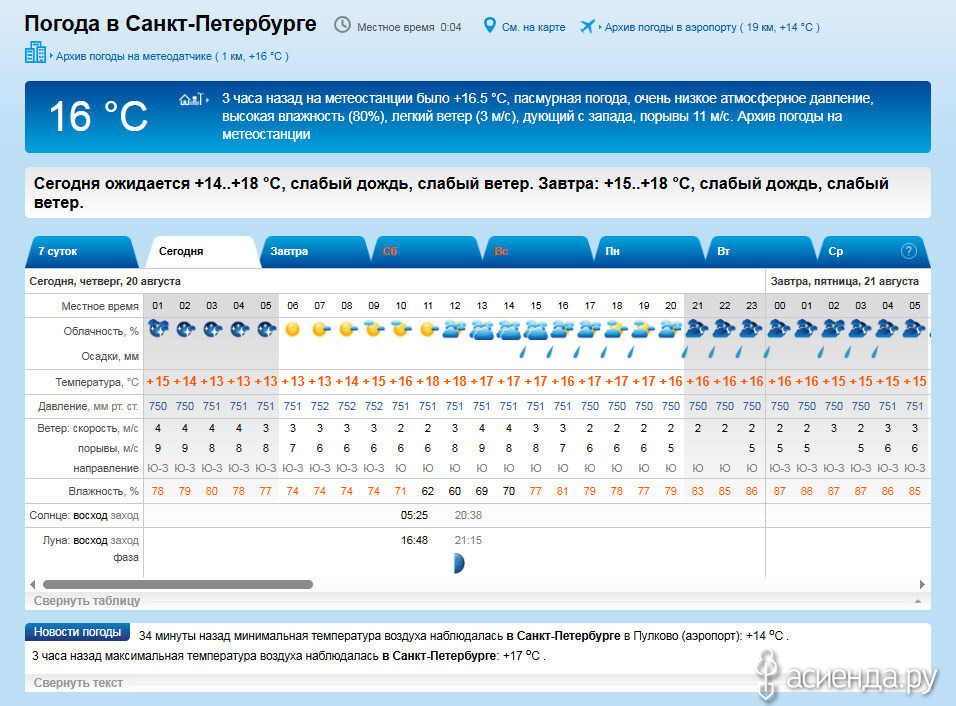This screenshot has width=956, height=706.
Task: Click the airplane icon for airport archive
Action: pyautogui.click(x=587, y=26)
